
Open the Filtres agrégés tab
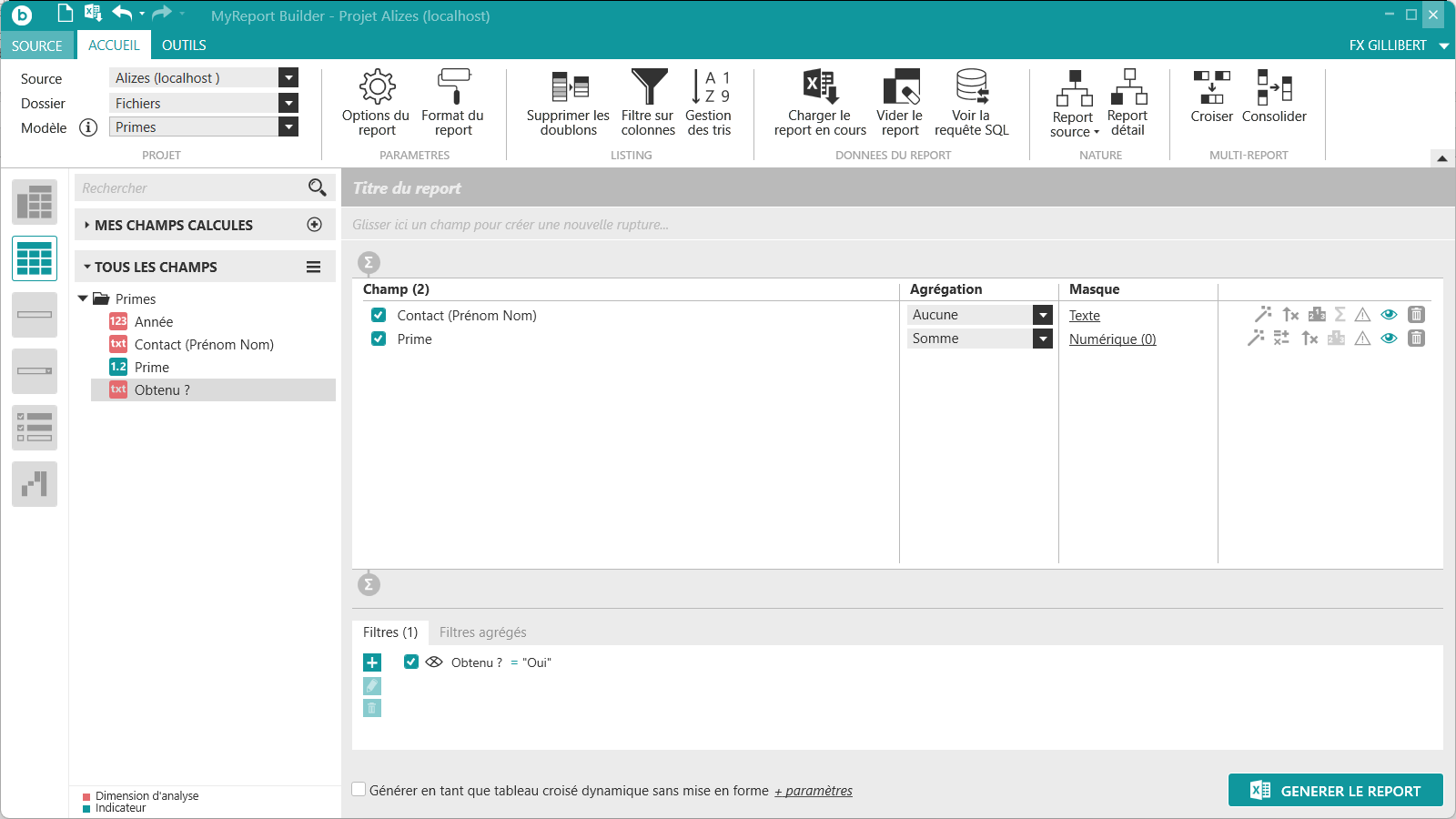[x=482, y=632]
